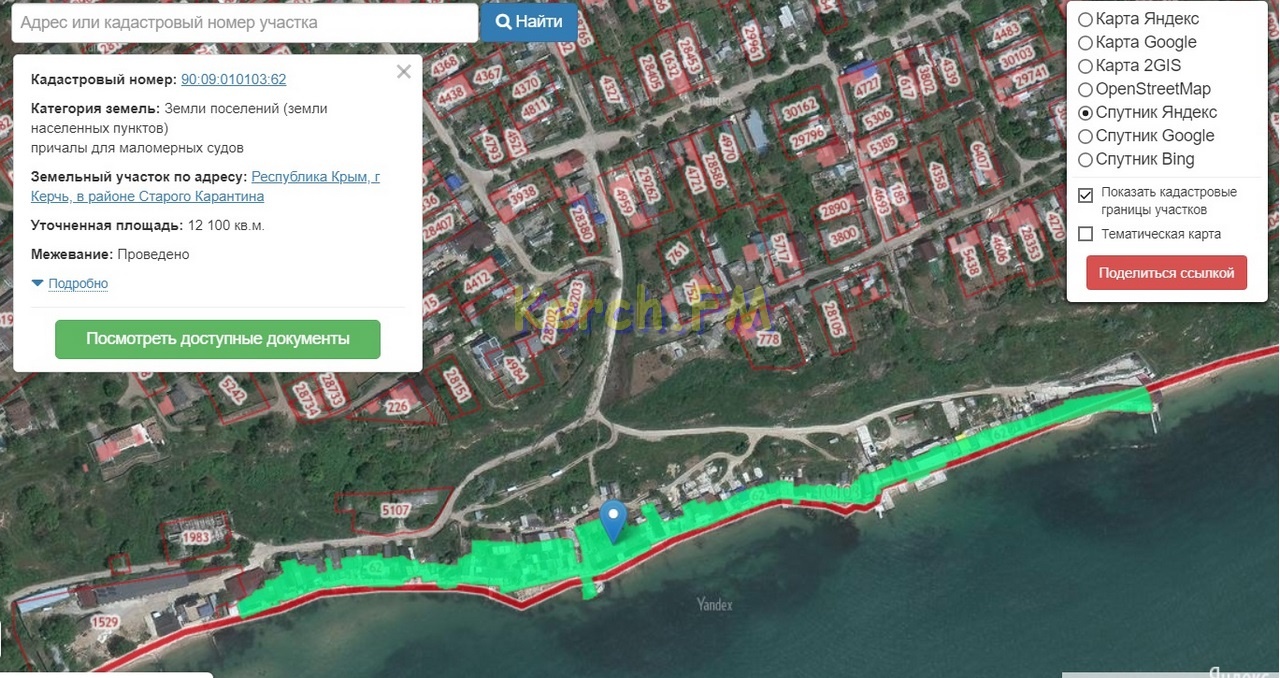Focus the address or cadastral number field
Screen dimensions: 1280x678
[244, 22]
